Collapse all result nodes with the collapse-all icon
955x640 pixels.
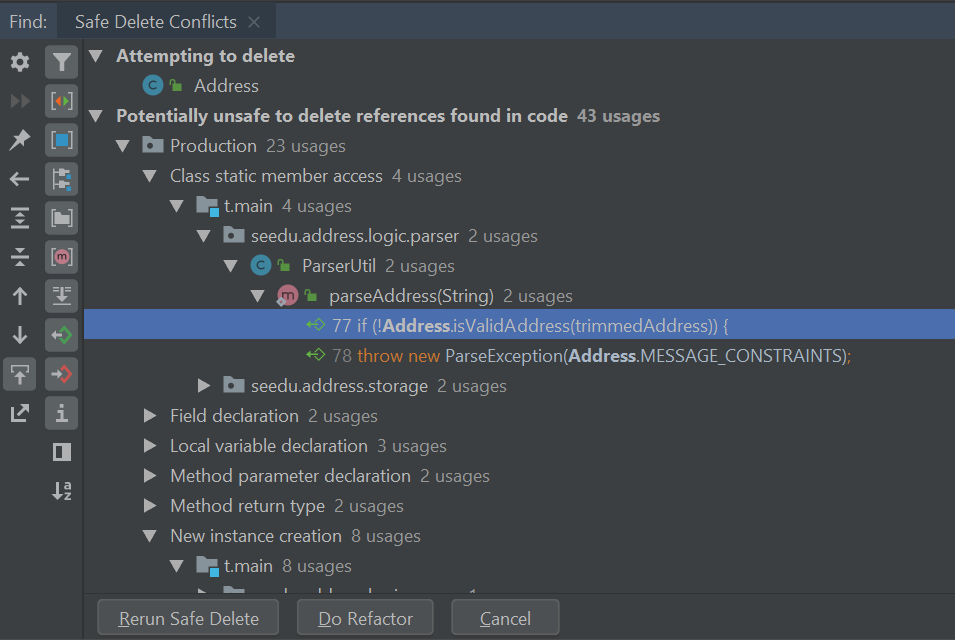[x=20, y=257]
